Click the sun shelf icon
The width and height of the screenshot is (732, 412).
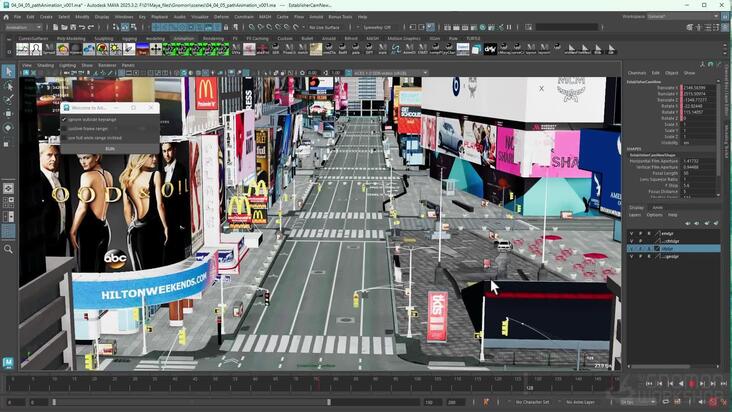(115, 49)
